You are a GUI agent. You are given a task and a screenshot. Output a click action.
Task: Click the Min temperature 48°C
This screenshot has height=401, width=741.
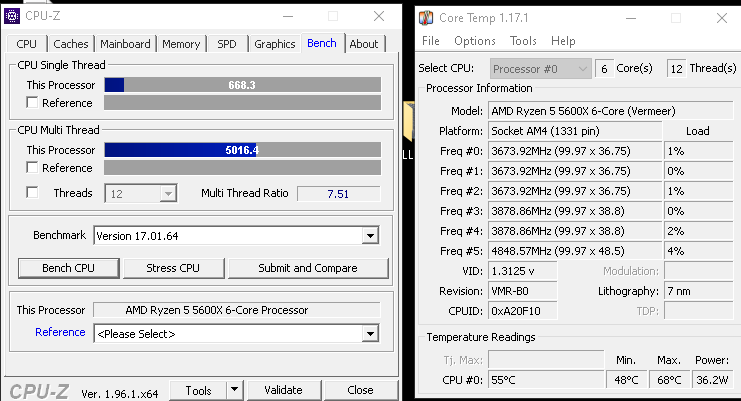(627, 380)
